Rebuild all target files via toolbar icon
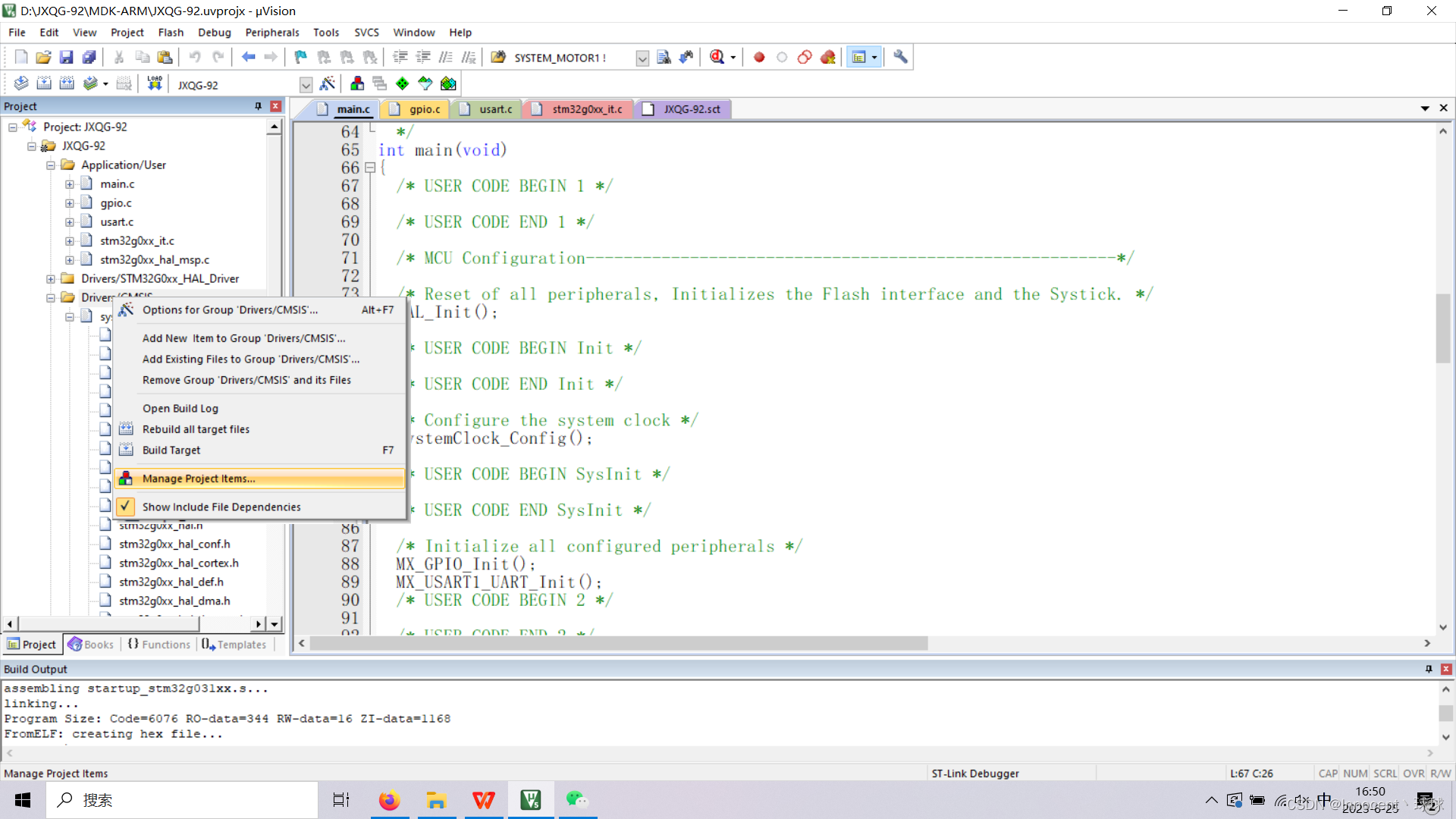 [67, 83]
